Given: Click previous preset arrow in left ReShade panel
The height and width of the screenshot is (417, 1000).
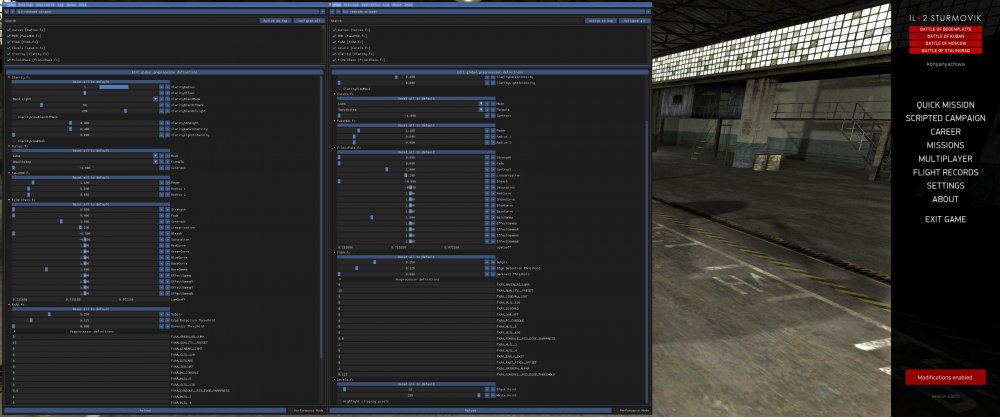Looking at the screenshot, I should [x=6, y=11].
